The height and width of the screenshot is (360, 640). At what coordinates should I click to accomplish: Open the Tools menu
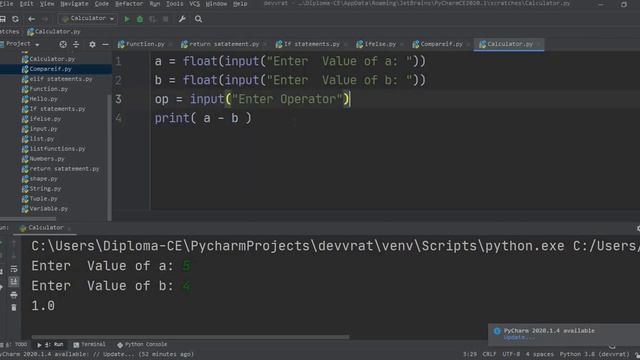click(174, 4)
